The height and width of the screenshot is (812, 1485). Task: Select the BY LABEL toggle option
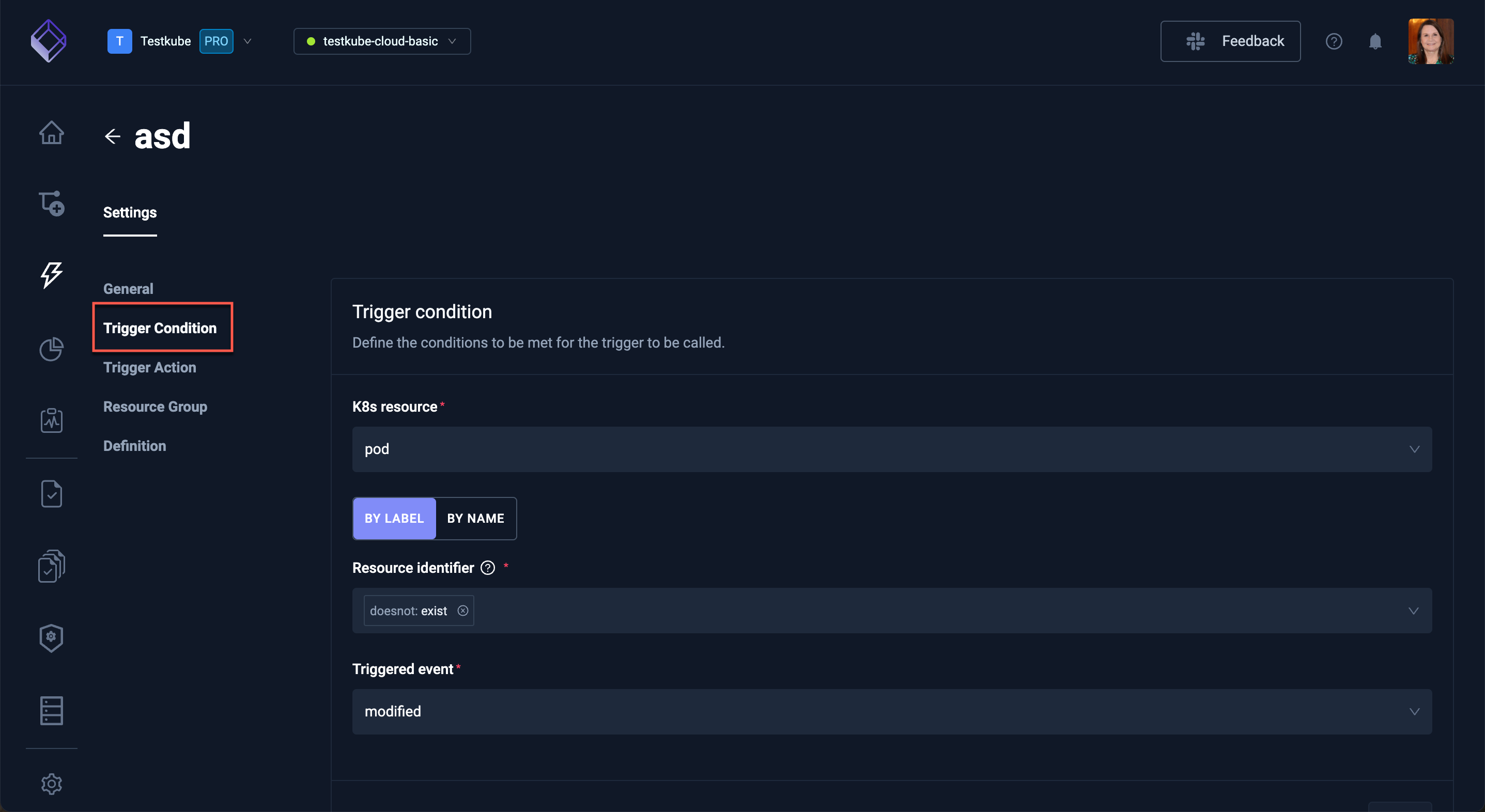[394, 518]
